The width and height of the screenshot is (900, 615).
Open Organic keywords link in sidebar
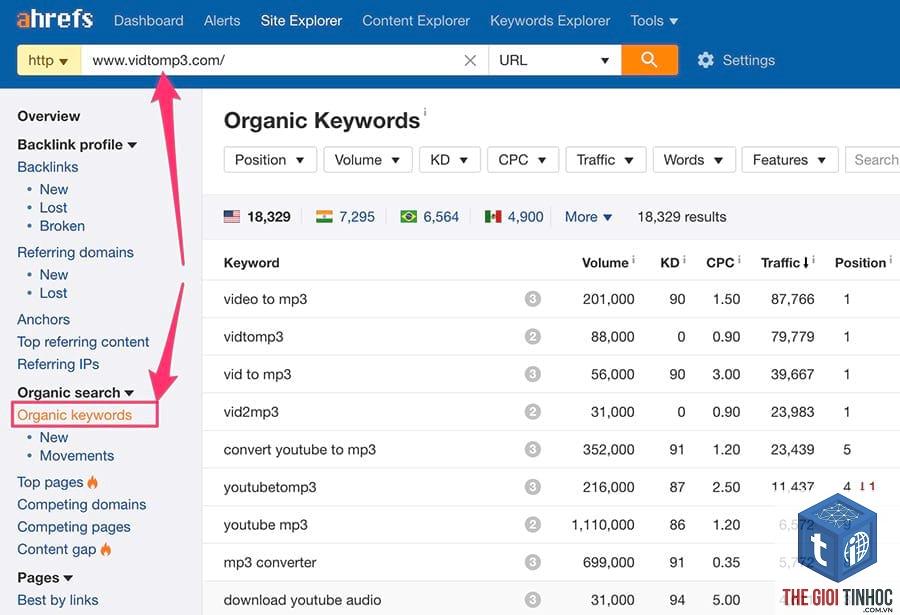(x=75, y=415)
